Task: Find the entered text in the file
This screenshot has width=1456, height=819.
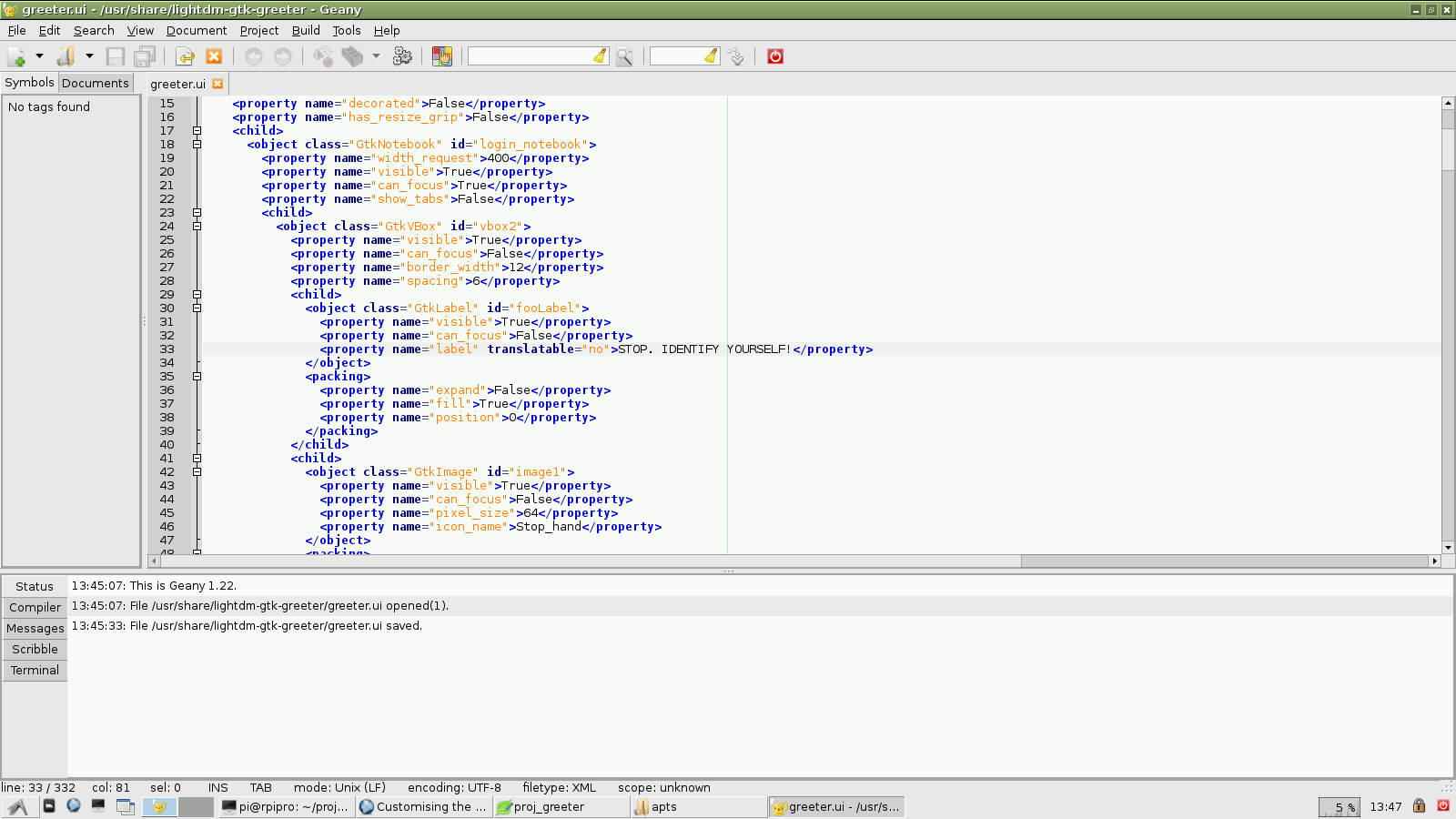Action: [624, 56]
